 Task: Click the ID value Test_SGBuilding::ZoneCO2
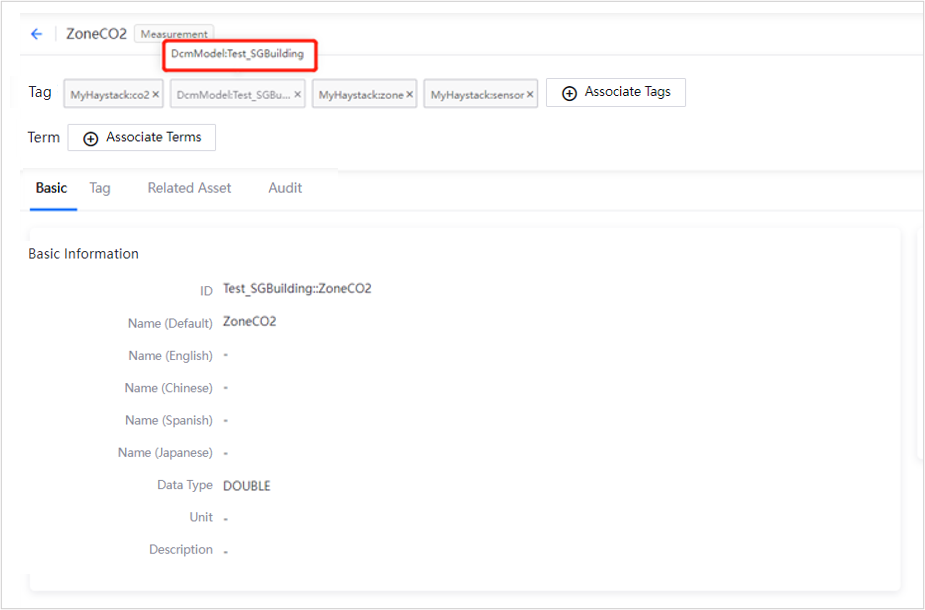(x=297, y=289)
